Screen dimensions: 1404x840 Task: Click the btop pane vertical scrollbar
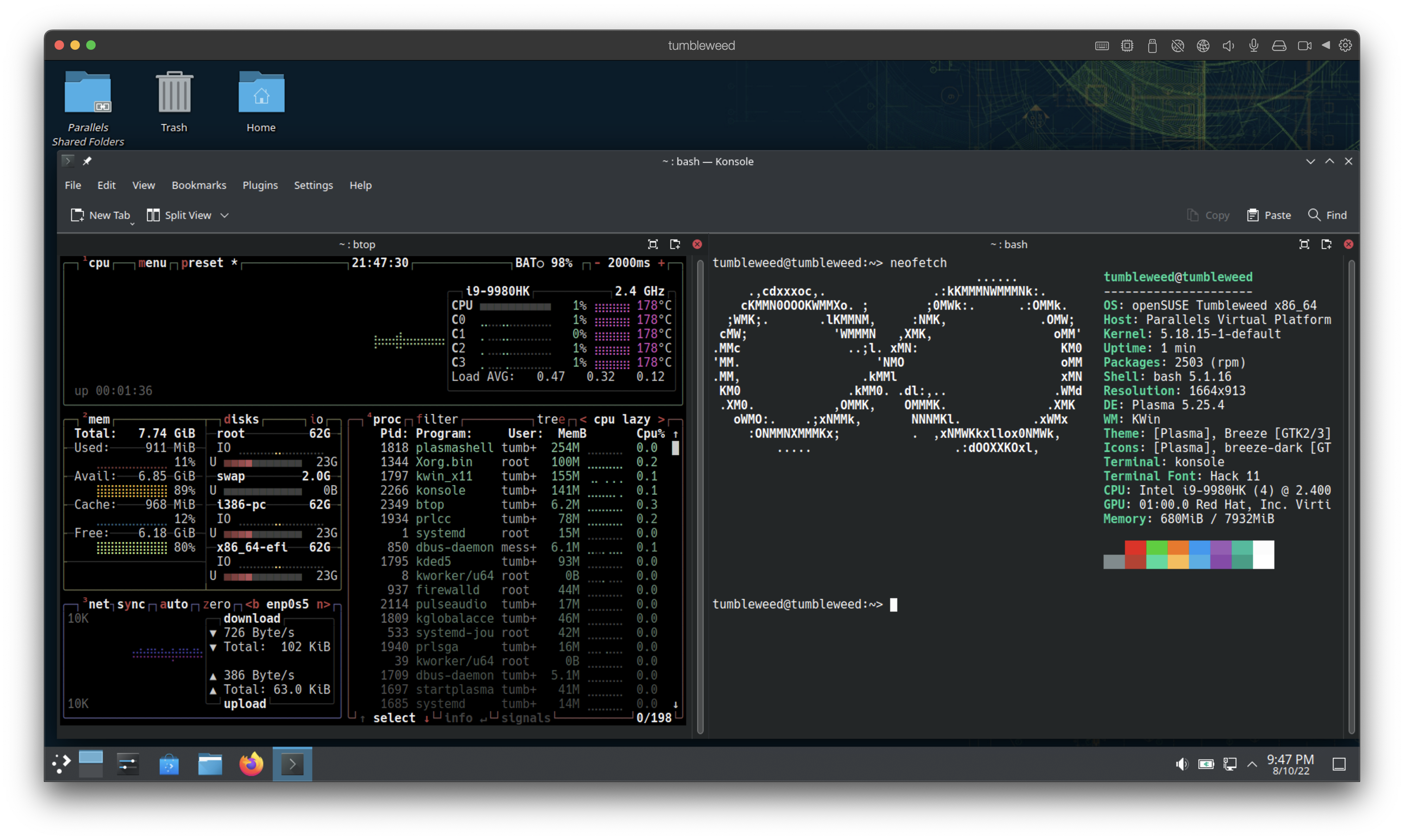click(x=700, y=497)
